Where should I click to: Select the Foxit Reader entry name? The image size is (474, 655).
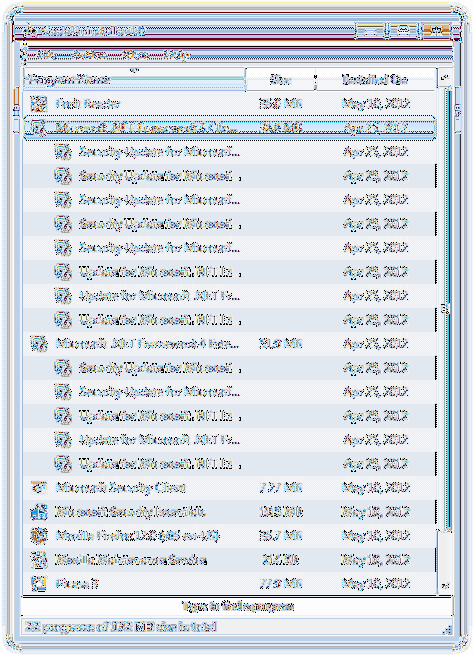pos(88,104)
